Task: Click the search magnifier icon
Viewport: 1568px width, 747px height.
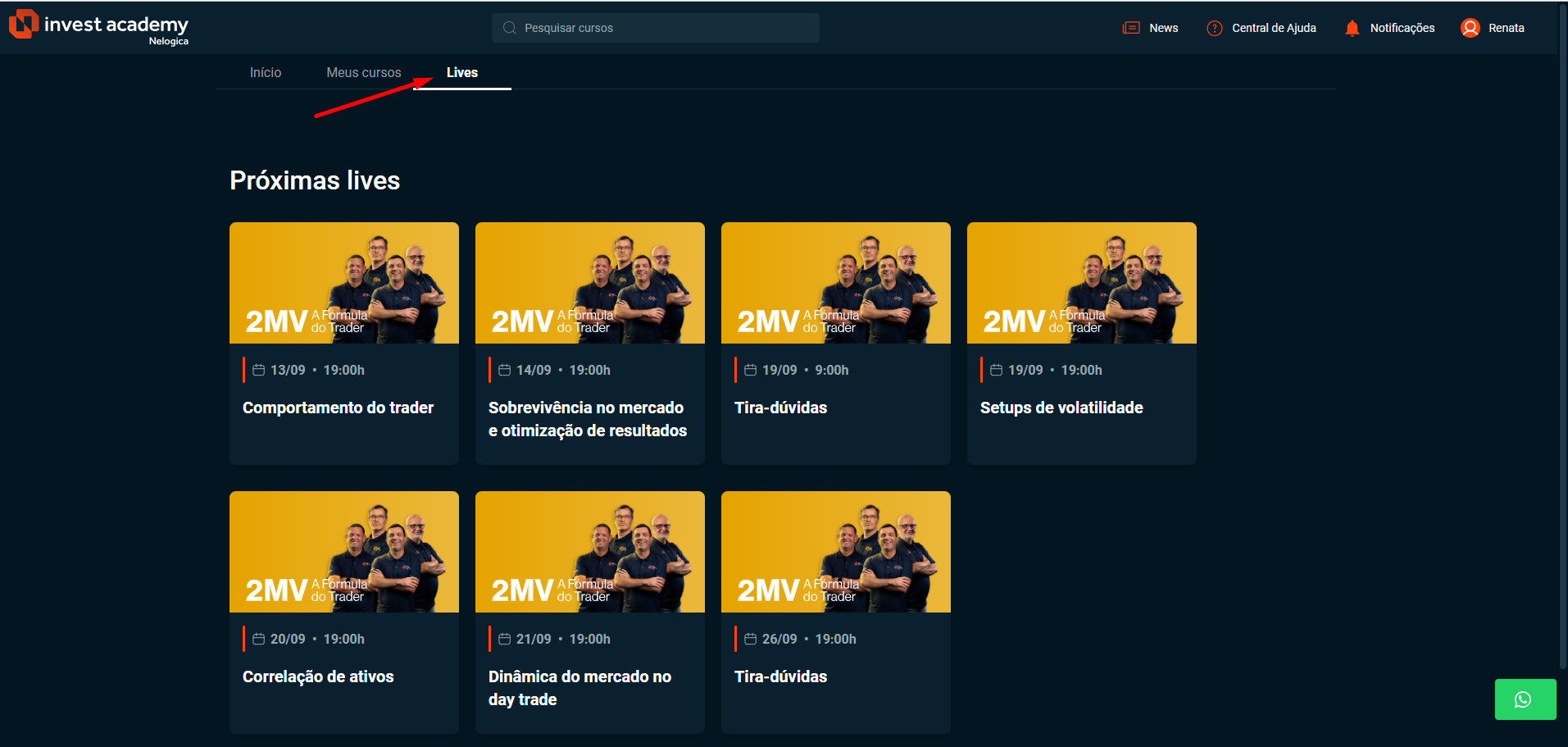Action: [509, 28]
